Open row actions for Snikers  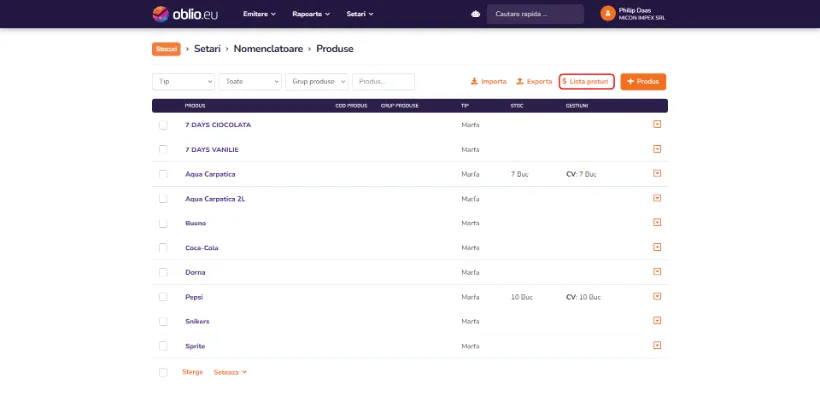[657, 321]
